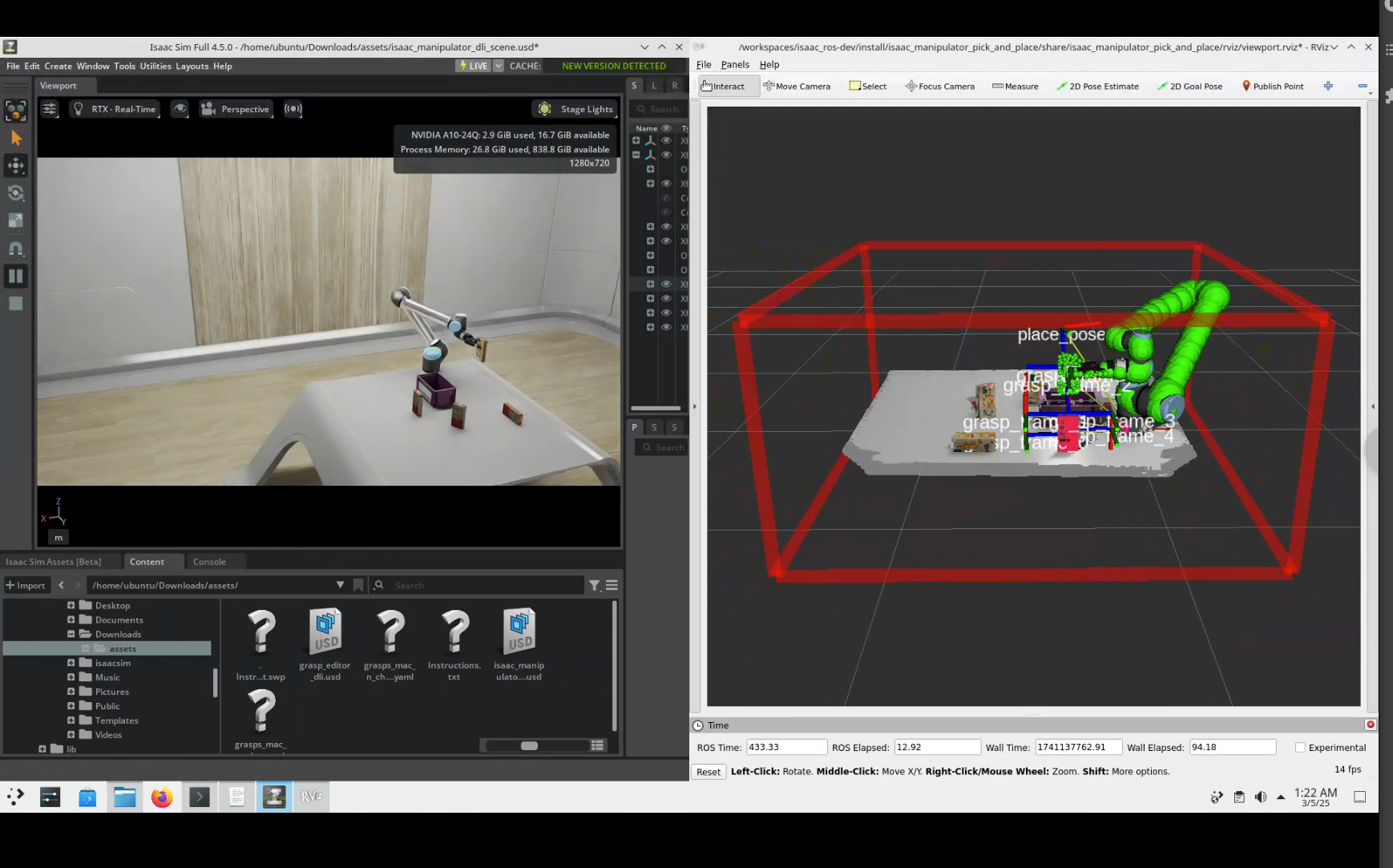Click the Scale tool icon
Screen dimensions: 1393x868
pos(16,220)
